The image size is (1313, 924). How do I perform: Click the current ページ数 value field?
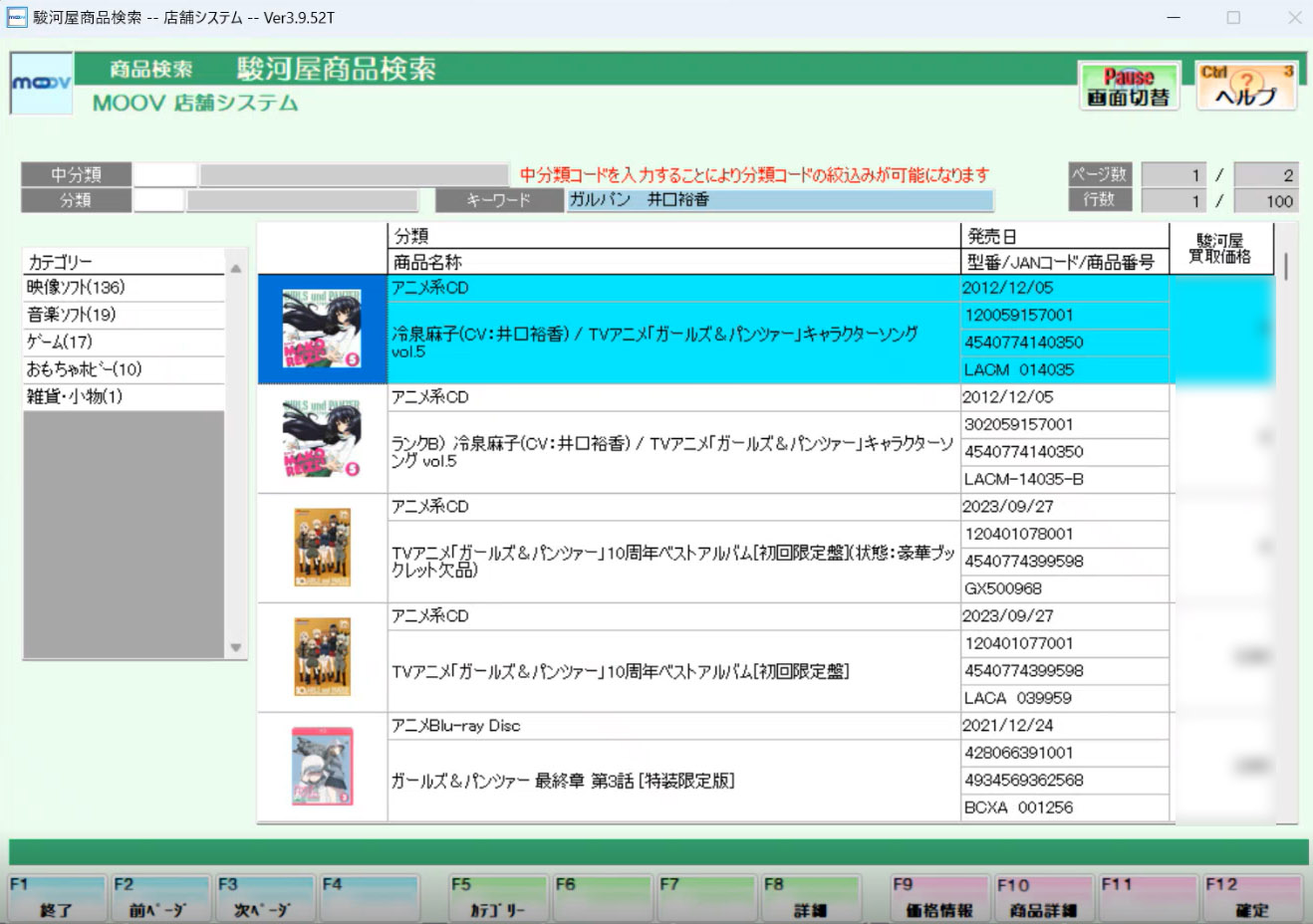(x=1174, y=175)
